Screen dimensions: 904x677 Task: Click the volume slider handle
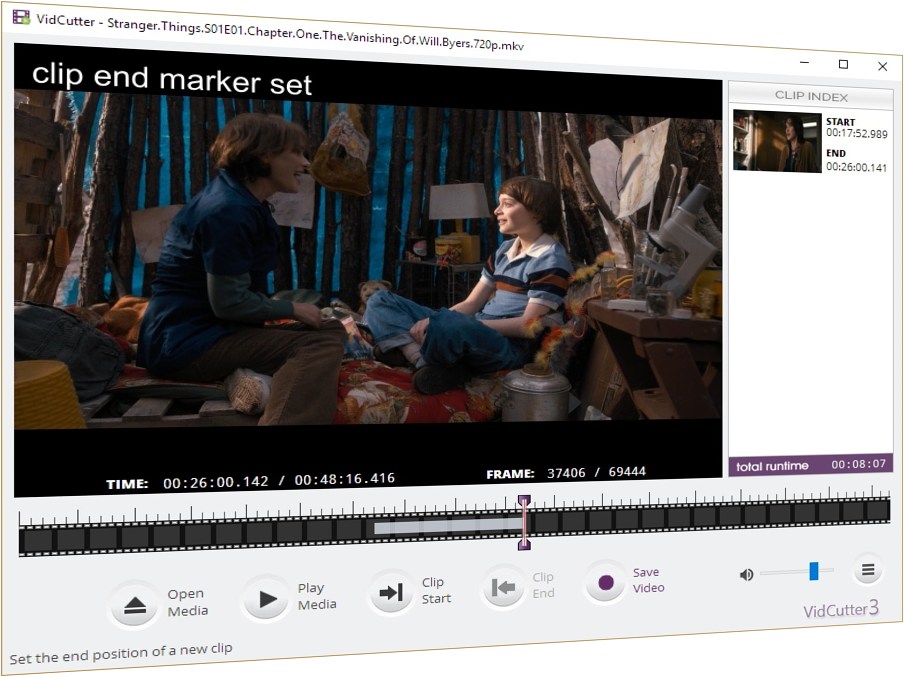point(813,571)
